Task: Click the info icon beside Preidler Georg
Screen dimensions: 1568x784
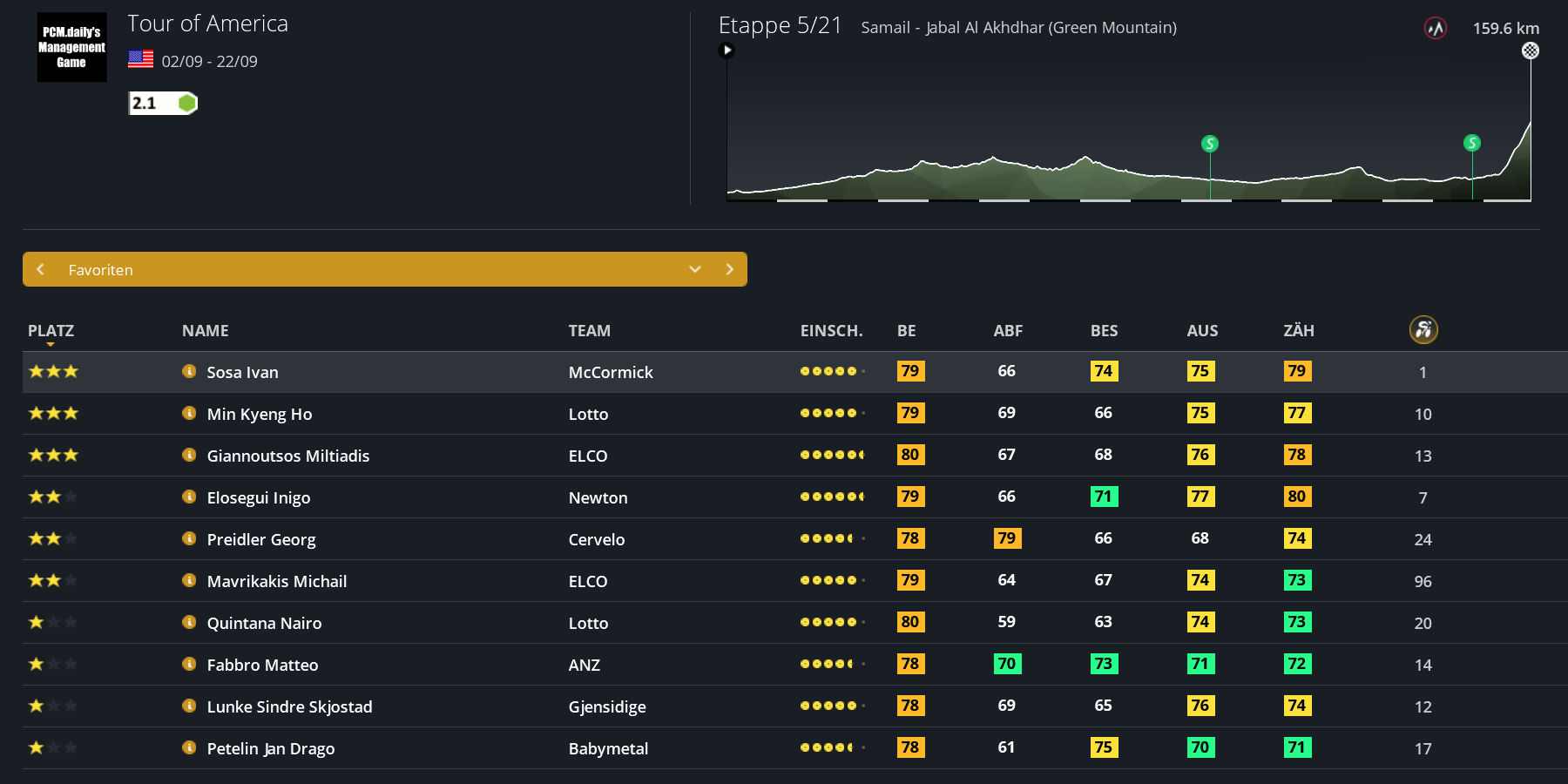Action: coord(189,538)
